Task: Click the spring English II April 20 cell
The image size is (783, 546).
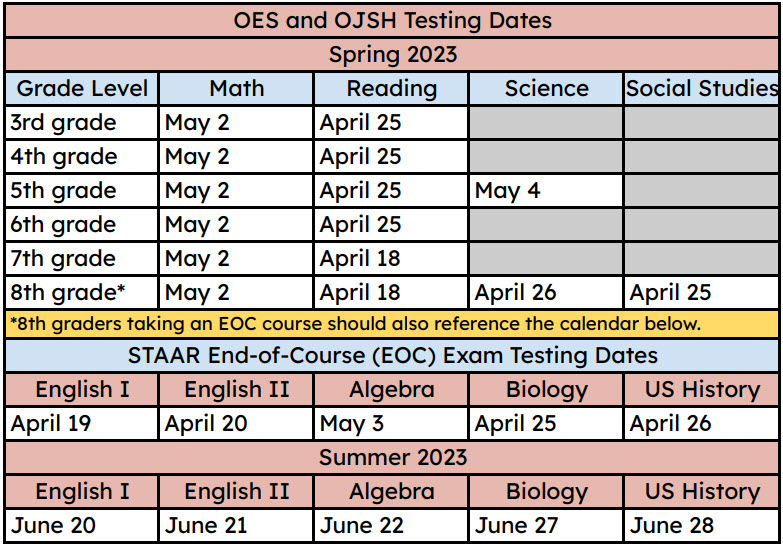Action: click(236, 424)
